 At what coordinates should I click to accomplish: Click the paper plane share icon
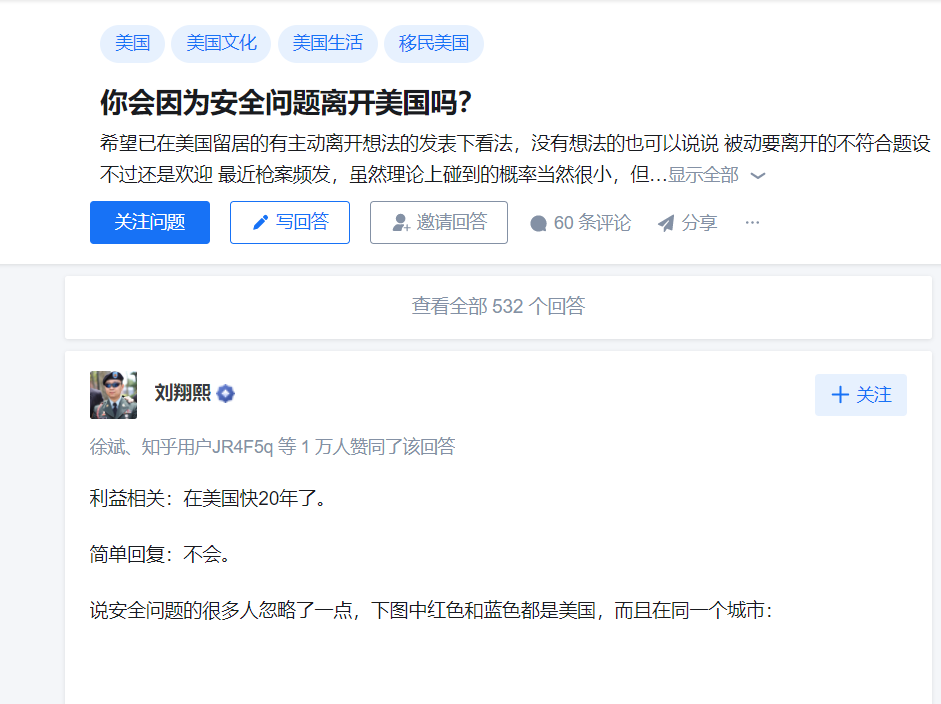[666, 223]
